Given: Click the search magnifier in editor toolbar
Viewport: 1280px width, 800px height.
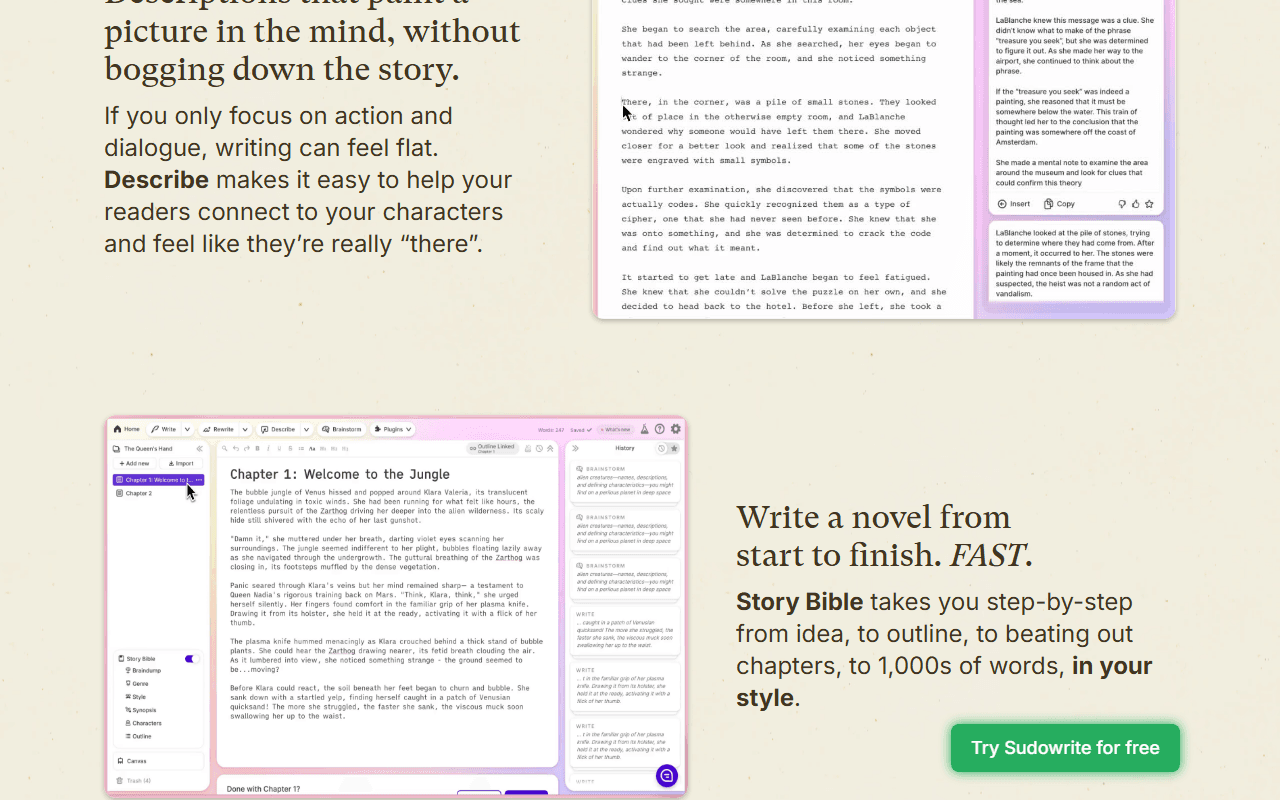Looking at the screenshot, I should click(x=225, y=448).
